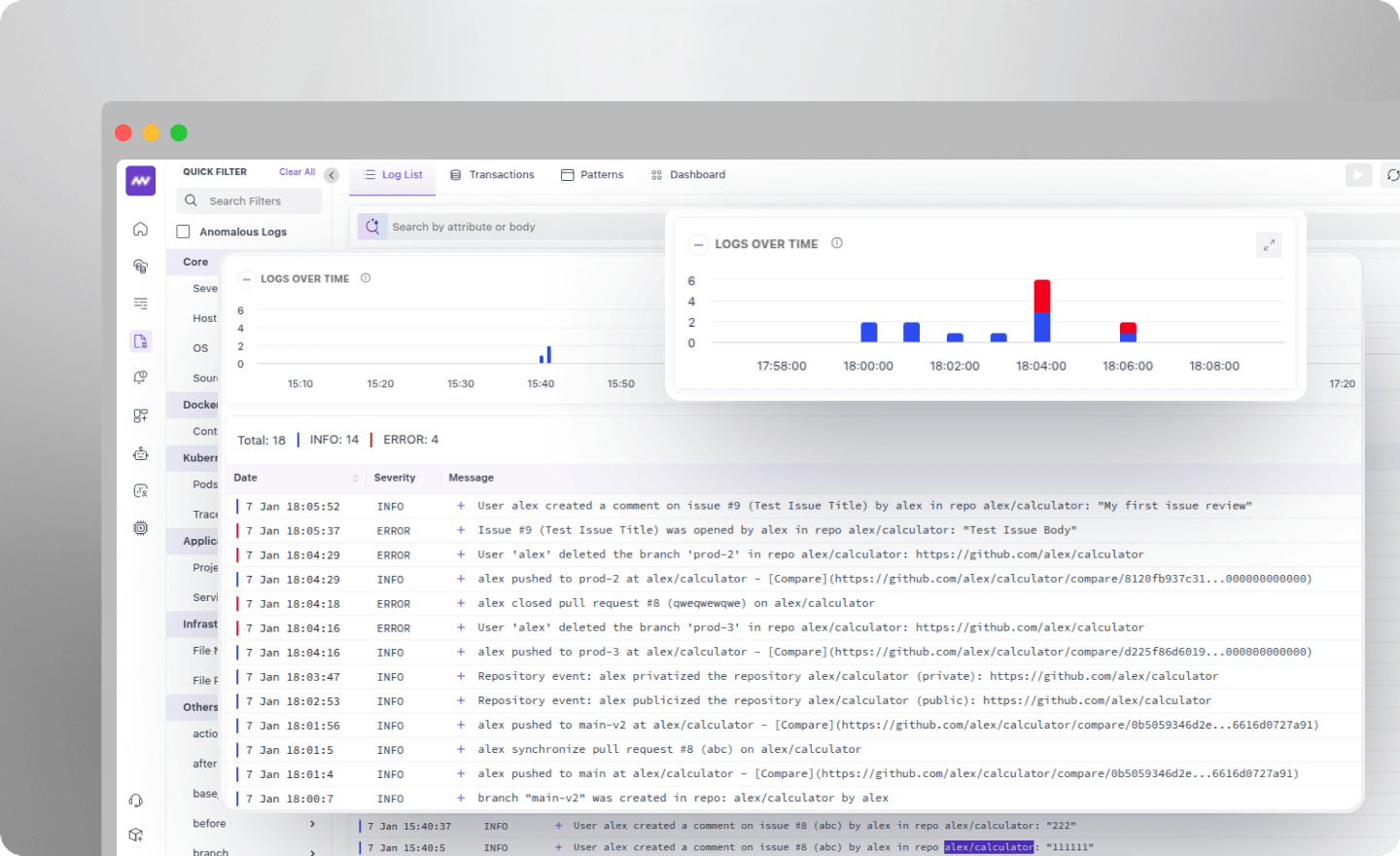Open the Home icon in the sidebar

pos(140,228)
